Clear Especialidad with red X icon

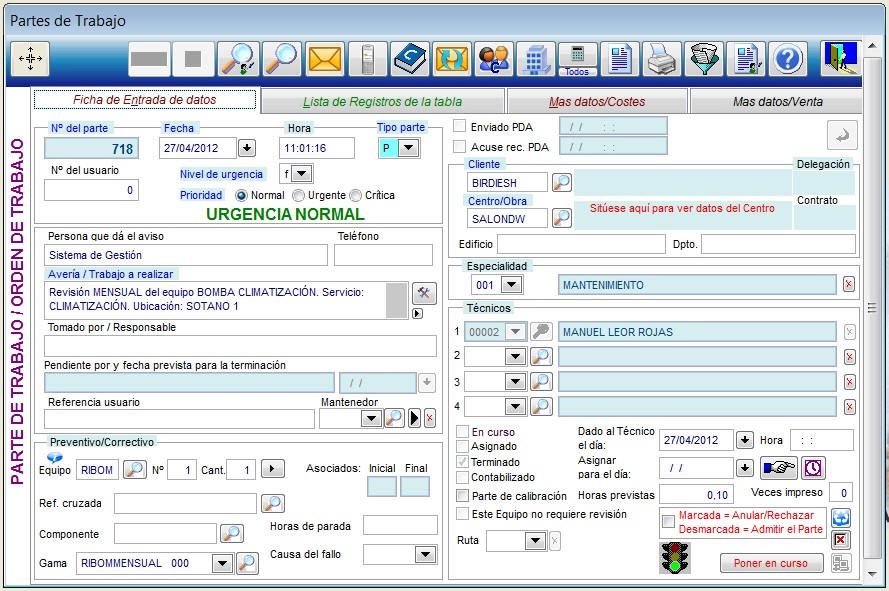click(x=848, y=284)
